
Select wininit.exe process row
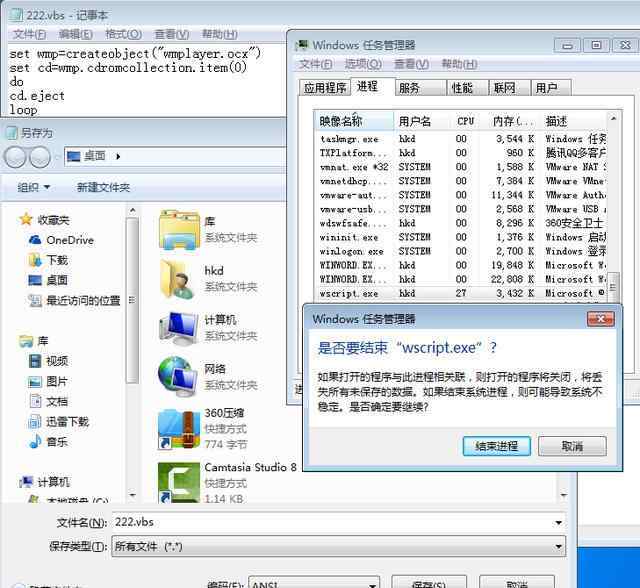coord(461,237)
